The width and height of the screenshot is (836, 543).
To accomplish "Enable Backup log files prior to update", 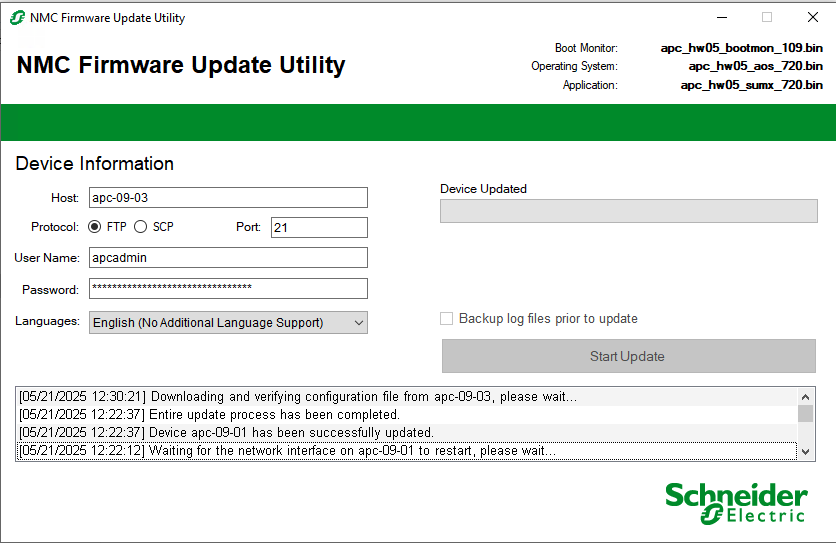I will tap(446, 318).
